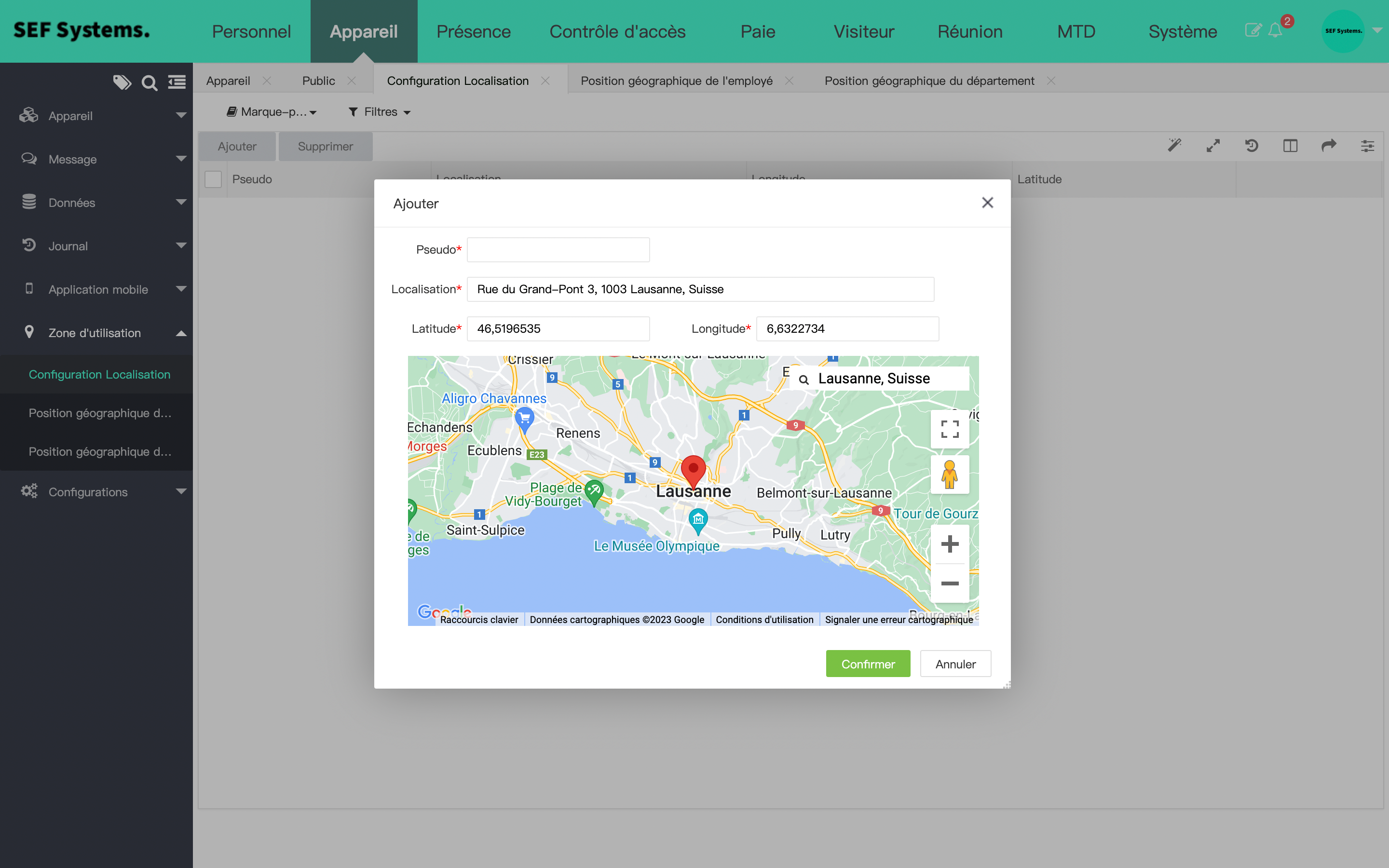Click the notification bell icon

1275,30
